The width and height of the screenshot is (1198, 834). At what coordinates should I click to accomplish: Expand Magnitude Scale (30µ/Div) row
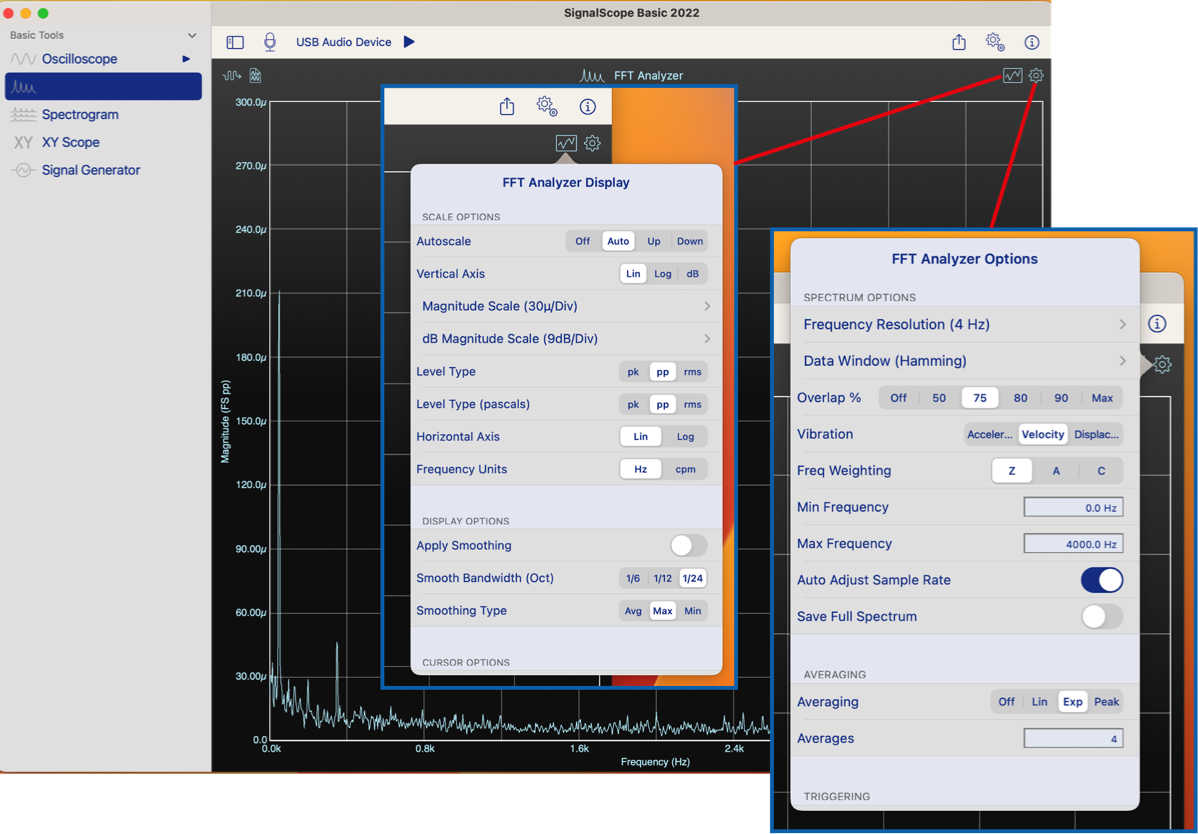tap(566, 306)
